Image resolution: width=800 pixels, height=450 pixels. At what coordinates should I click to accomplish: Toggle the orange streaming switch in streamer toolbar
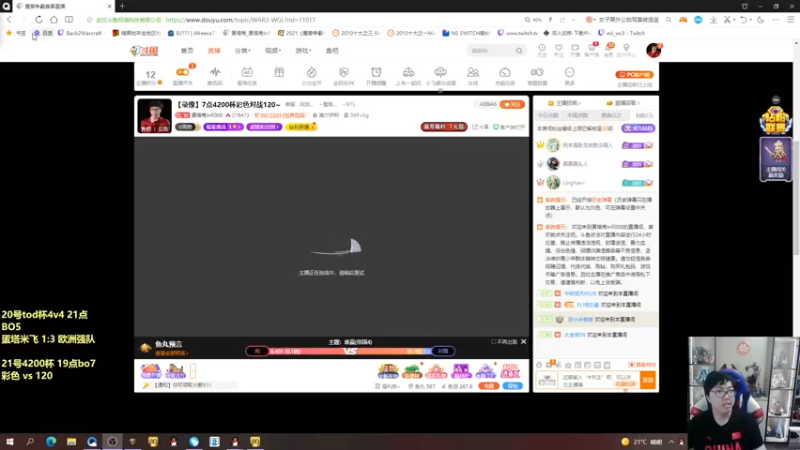click(182, 72)
